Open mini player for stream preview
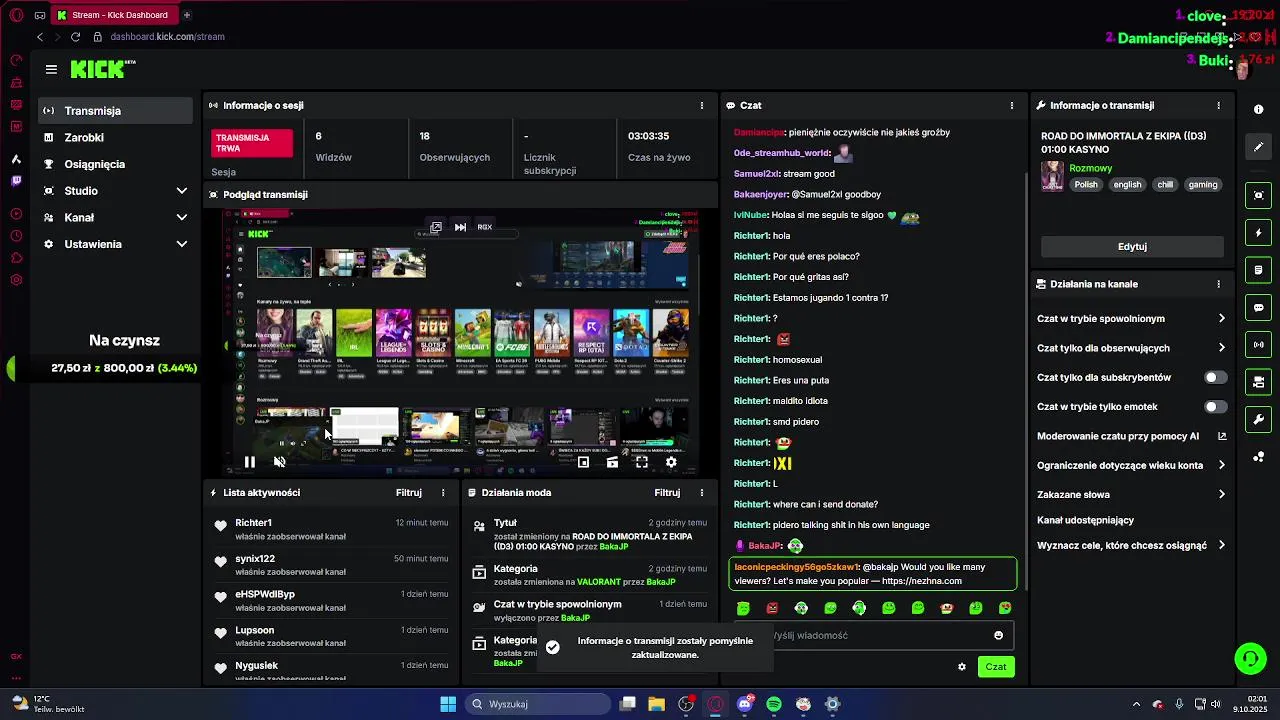1280x720 pixels. [x=584, y=462]
